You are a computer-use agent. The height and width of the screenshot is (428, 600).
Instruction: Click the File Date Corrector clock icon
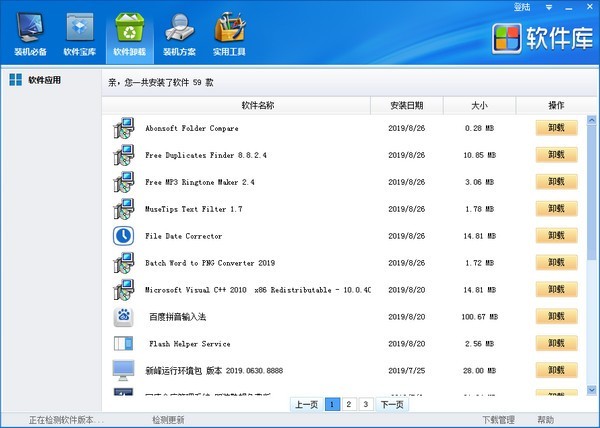124,236
